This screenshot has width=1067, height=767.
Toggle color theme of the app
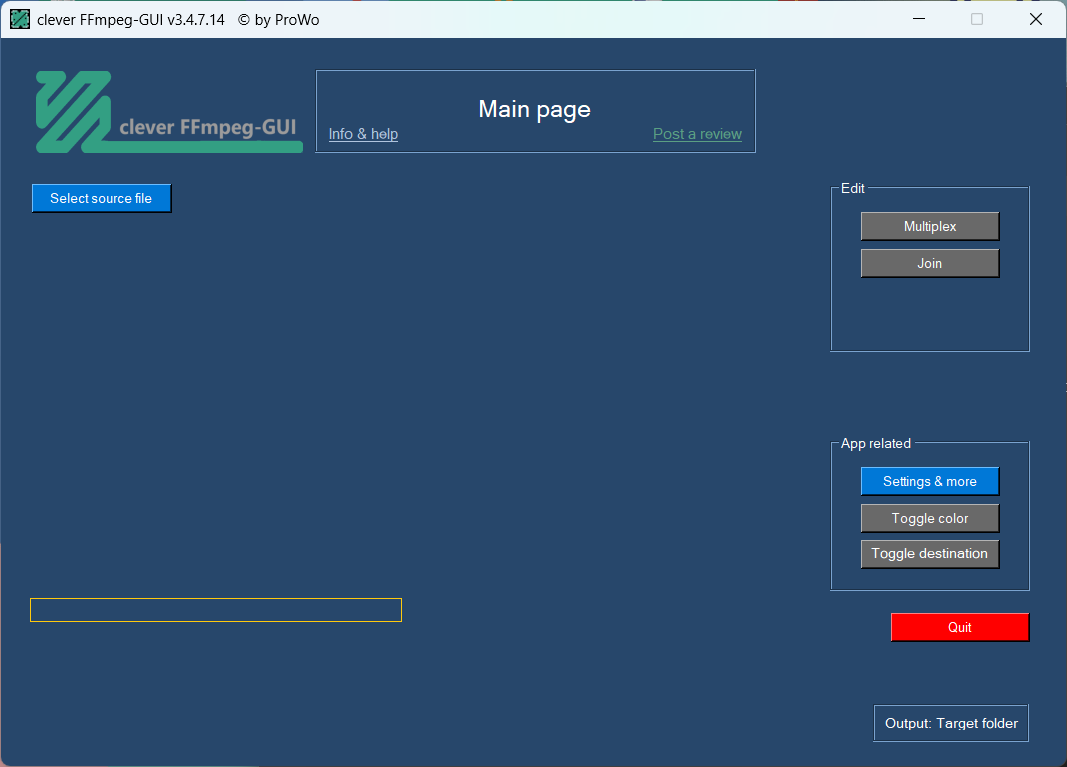[930, 519]
